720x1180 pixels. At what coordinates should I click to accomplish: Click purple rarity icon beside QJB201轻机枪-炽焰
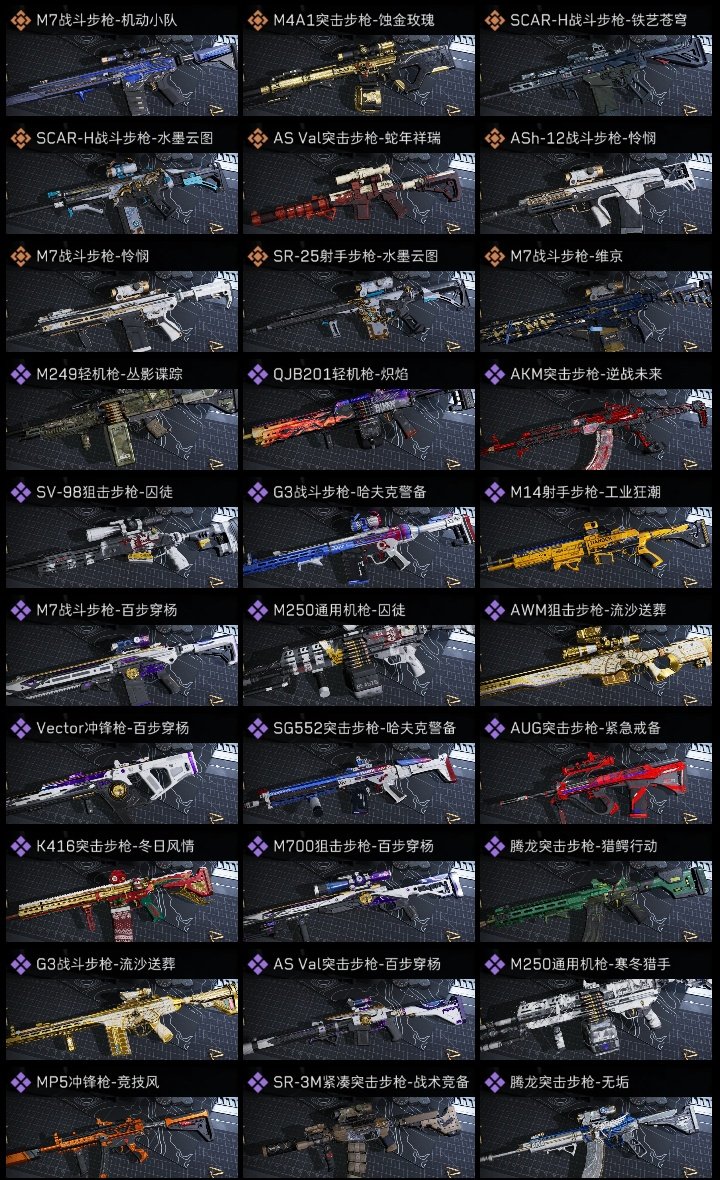point(257,374)
